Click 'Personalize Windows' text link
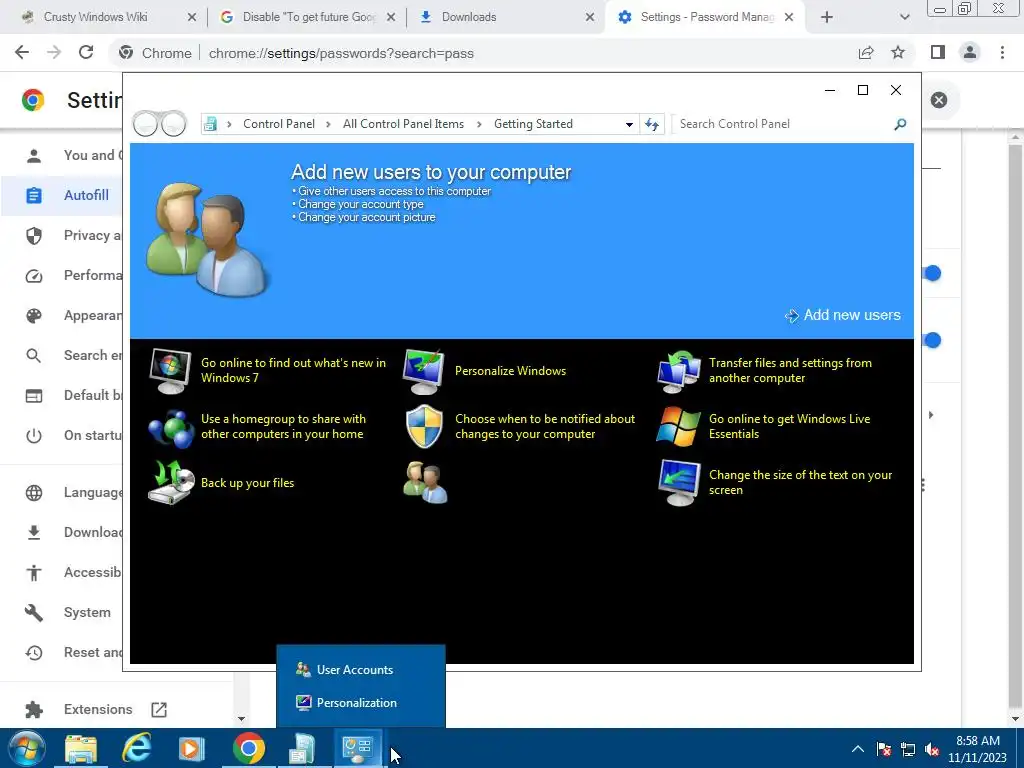The width and height of the screenshot is (1024, 768). (x=510, y=371)
